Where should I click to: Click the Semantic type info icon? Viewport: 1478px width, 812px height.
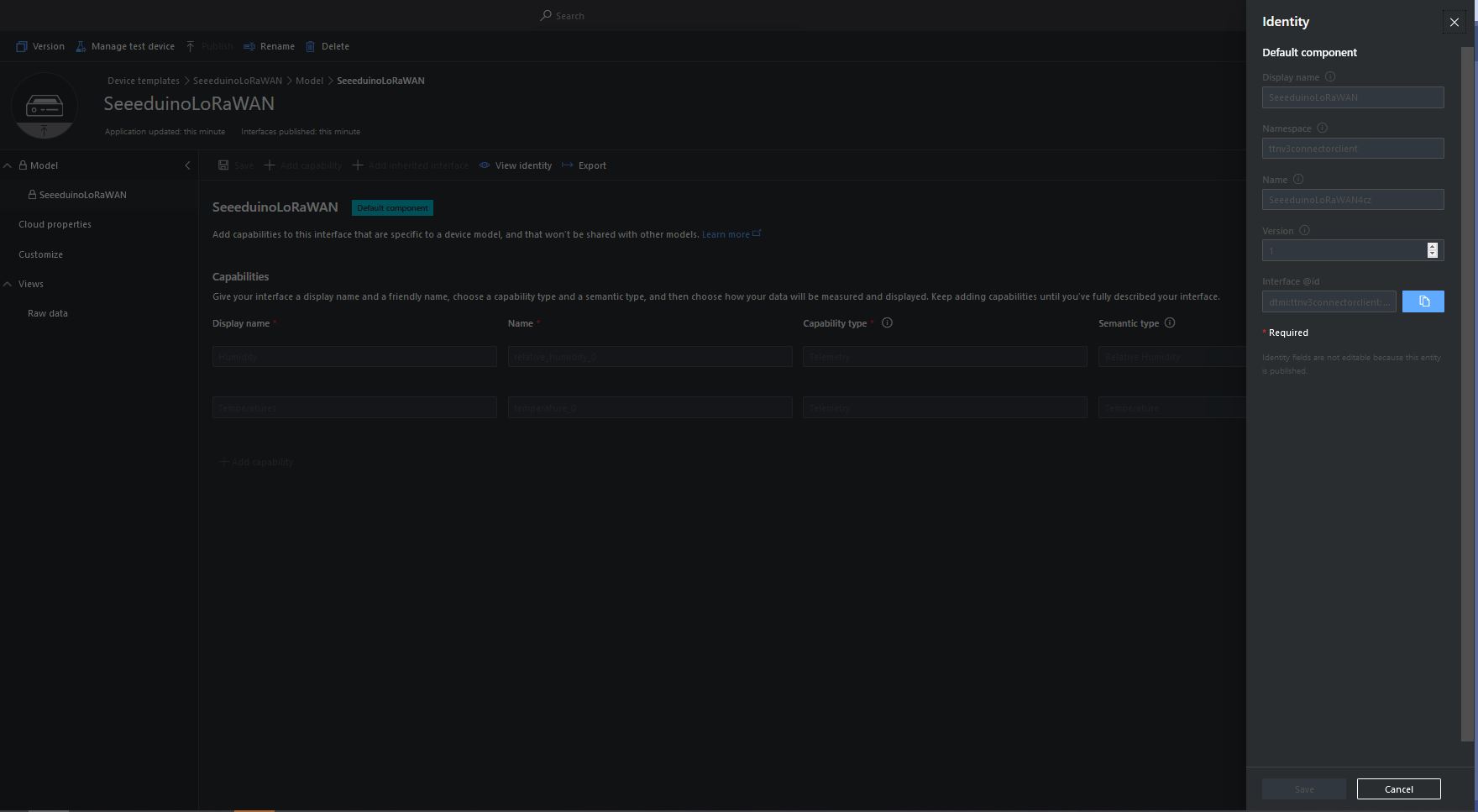point(1170,323)
